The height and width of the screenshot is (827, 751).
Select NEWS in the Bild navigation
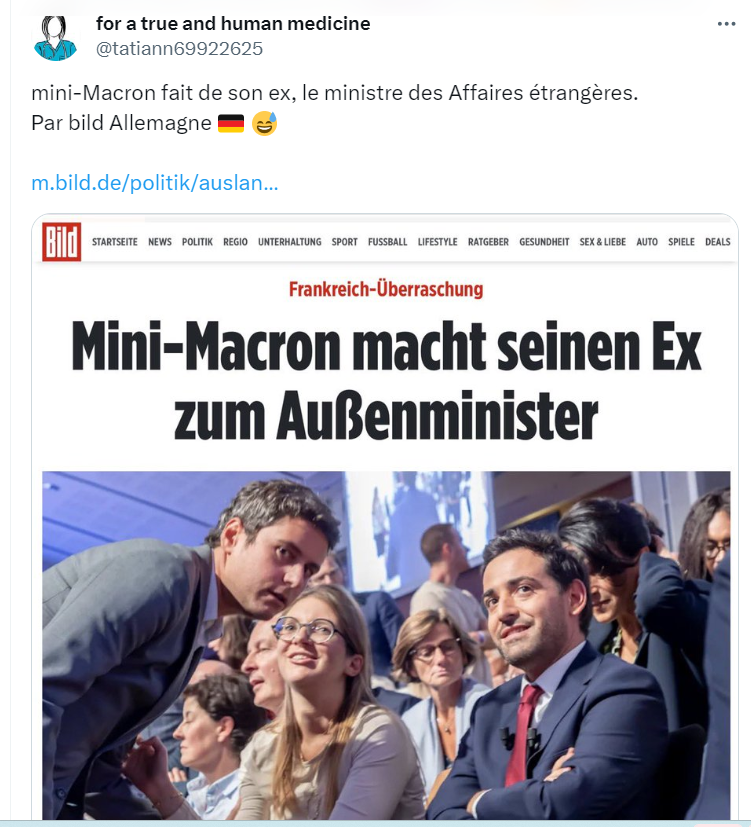click(x=160, y=242)
